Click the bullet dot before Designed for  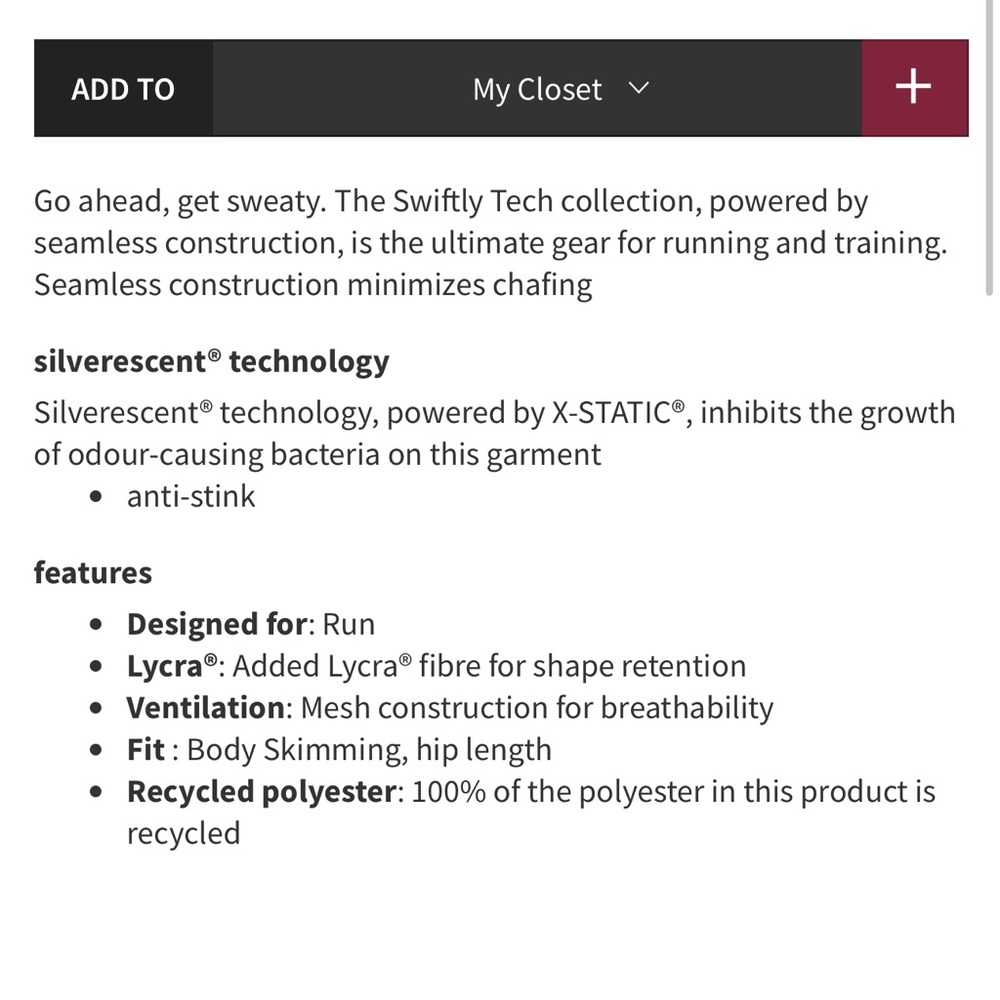pos(96,624)
